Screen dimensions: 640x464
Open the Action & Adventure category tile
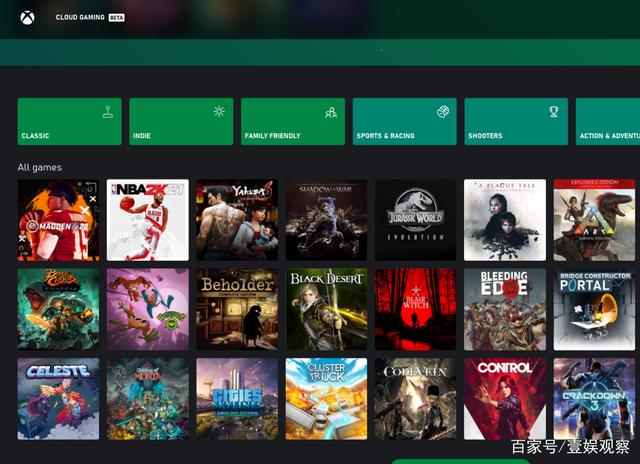(x=608, y=121)
